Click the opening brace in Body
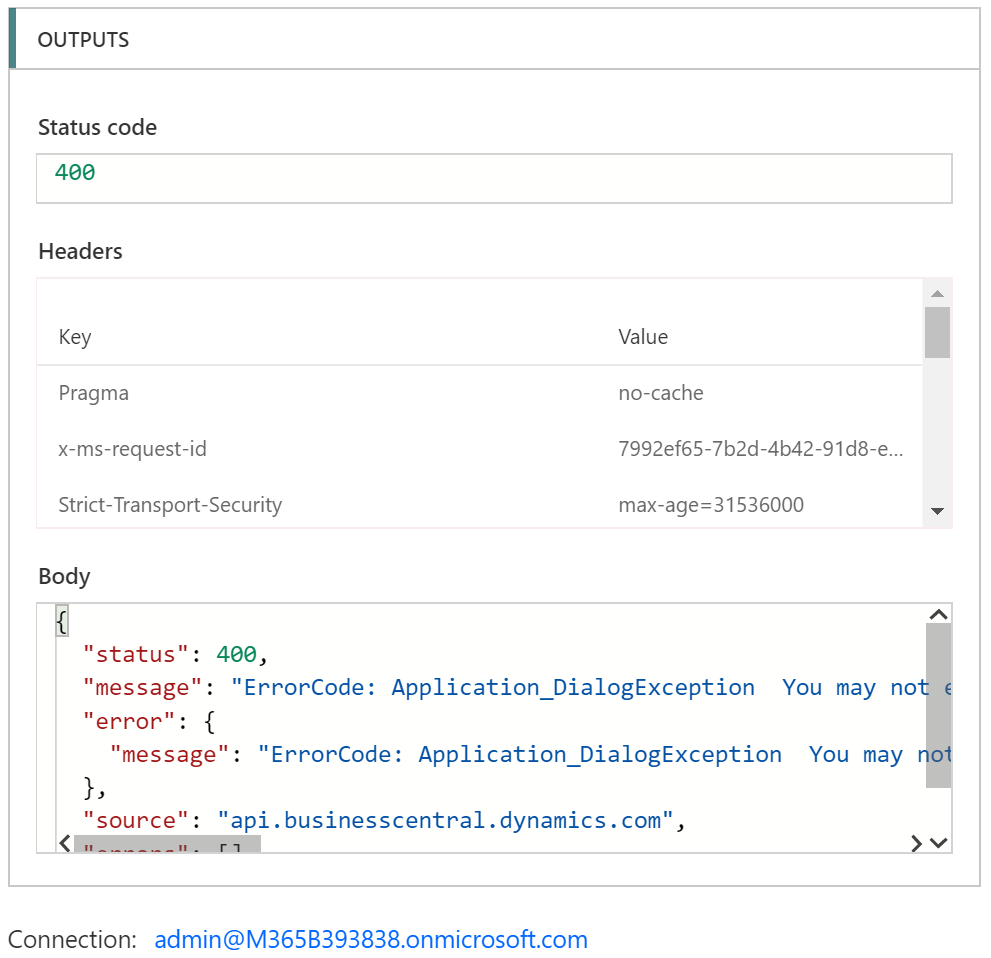The height and width of the screenshot is (958, 991). (x=61, y=621)
